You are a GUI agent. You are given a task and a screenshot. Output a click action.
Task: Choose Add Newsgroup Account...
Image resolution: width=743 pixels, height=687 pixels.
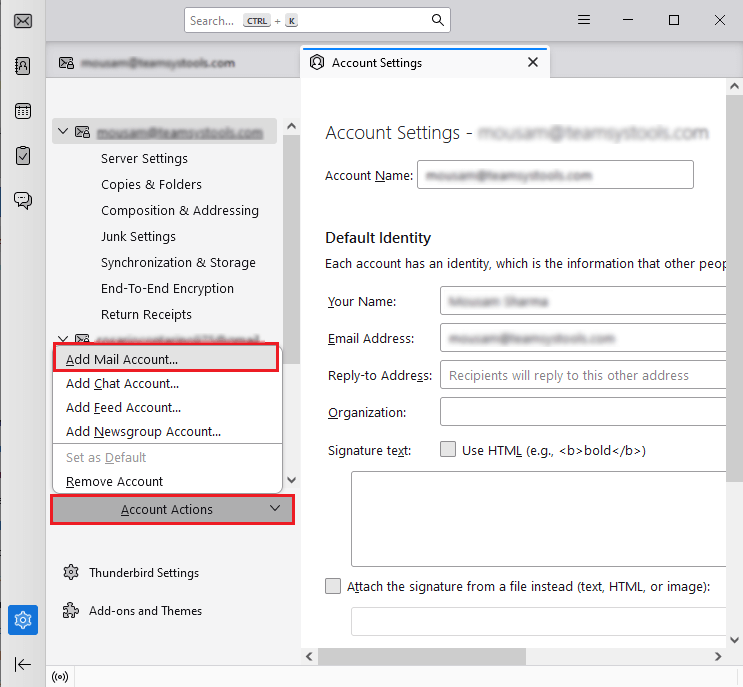click(167, 432)
